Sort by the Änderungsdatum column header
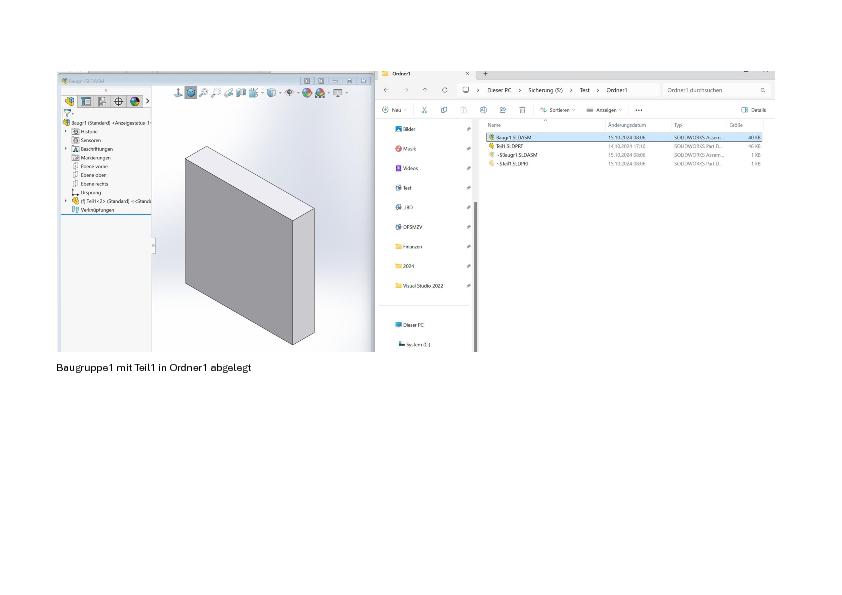Screen dimensions: 842x595 click(627, 125)
